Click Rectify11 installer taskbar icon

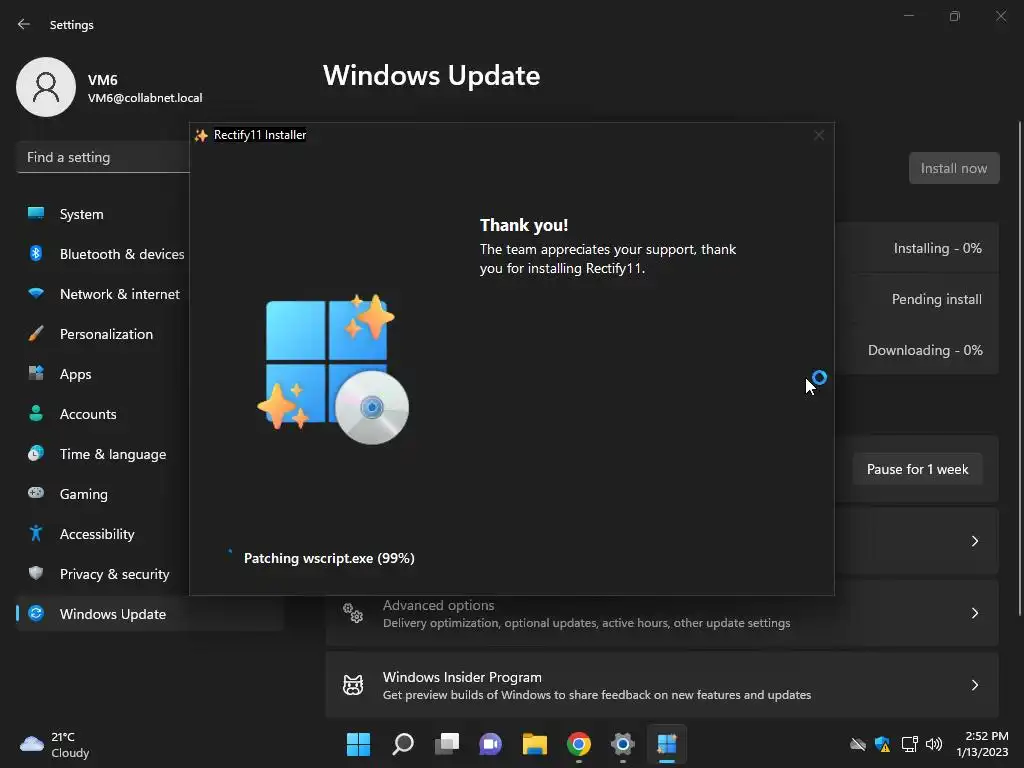coord(667,744)
